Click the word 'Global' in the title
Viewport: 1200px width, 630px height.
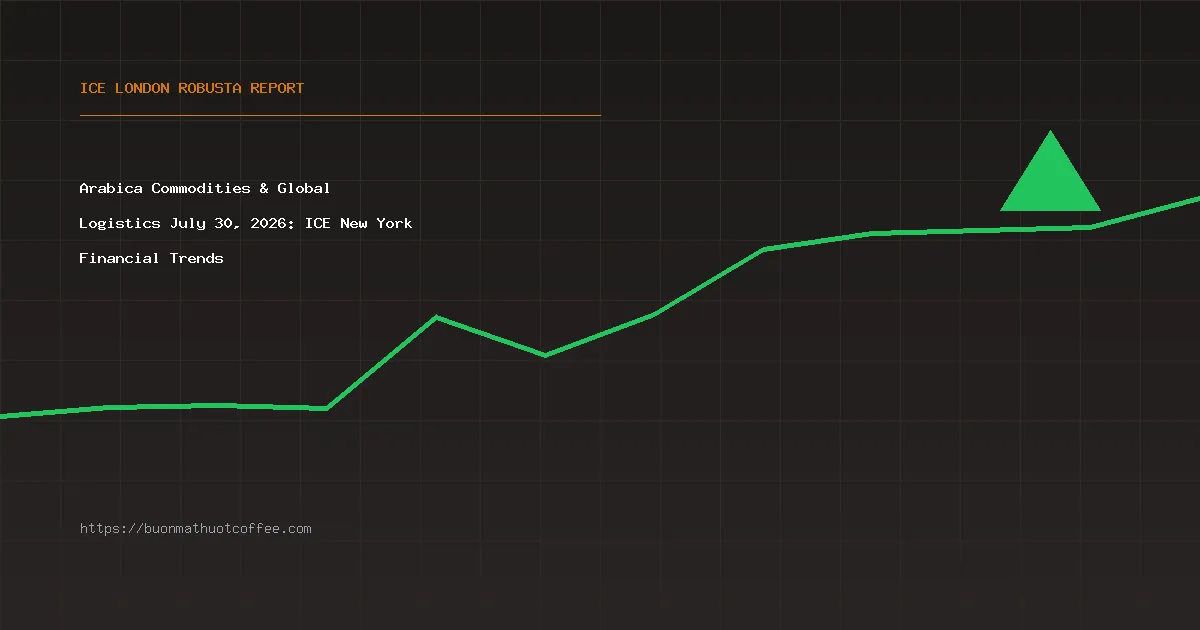pos(304,188)
